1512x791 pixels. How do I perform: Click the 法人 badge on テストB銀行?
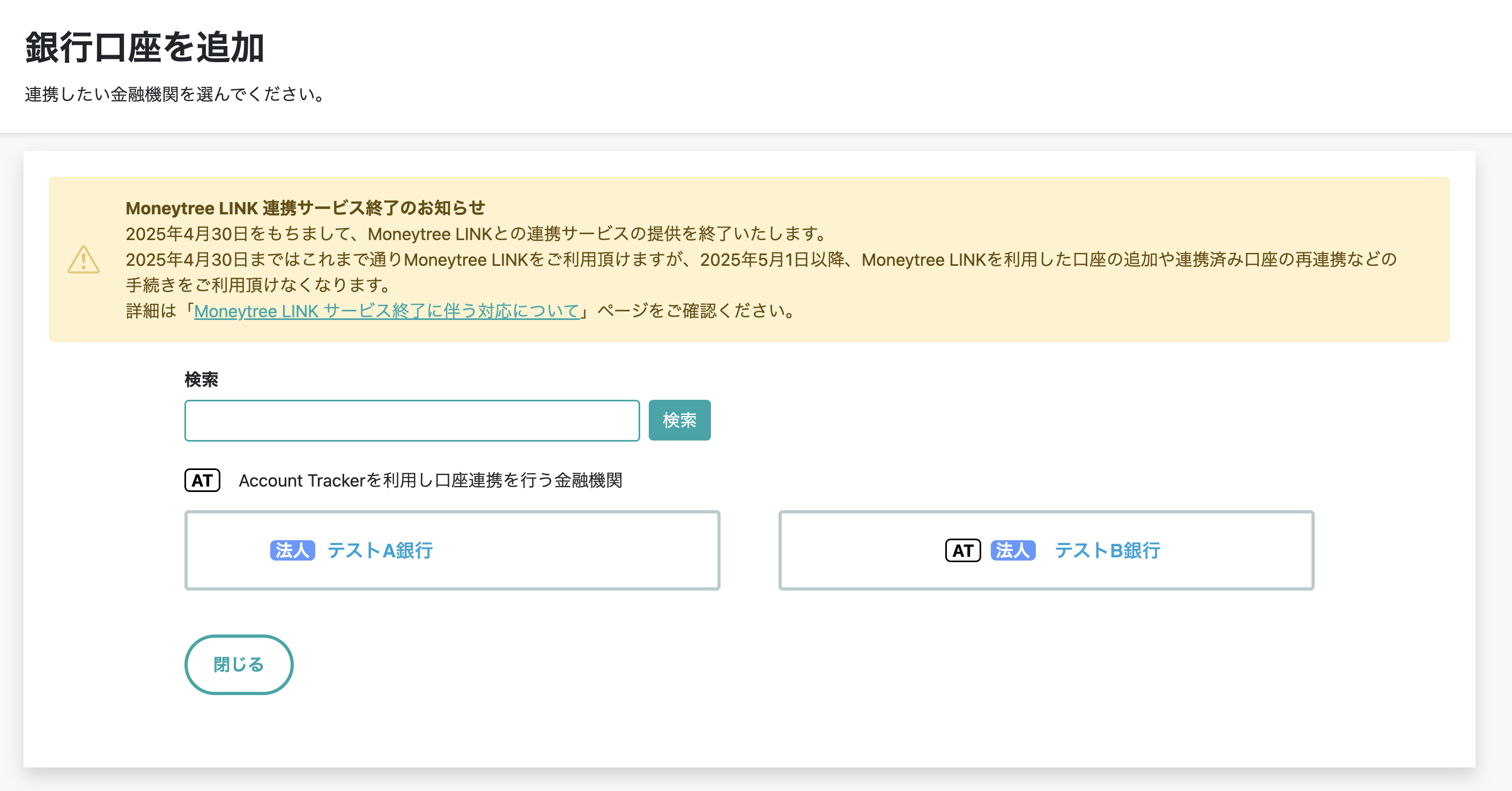coord(1012,550)
